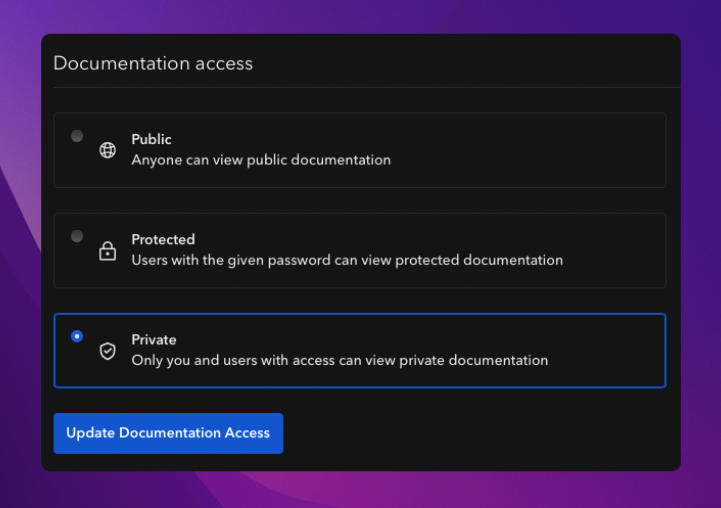Click the bold Private option title

click(x=154, y=340)
